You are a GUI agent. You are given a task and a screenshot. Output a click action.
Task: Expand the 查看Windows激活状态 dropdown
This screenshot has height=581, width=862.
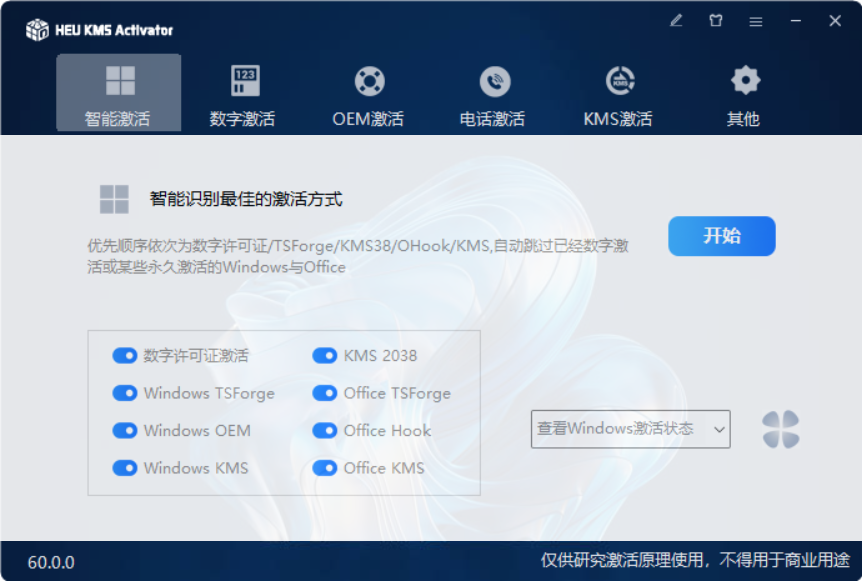(x=630, y=429)
